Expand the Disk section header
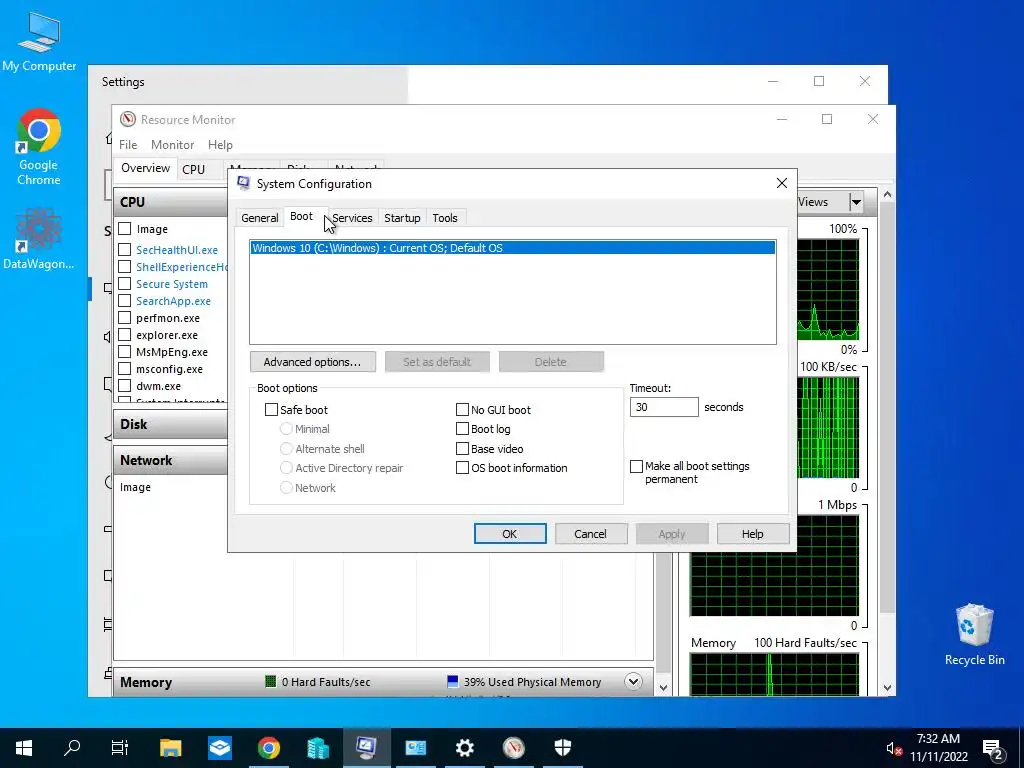1024x768 pixels. click(170, 424)
